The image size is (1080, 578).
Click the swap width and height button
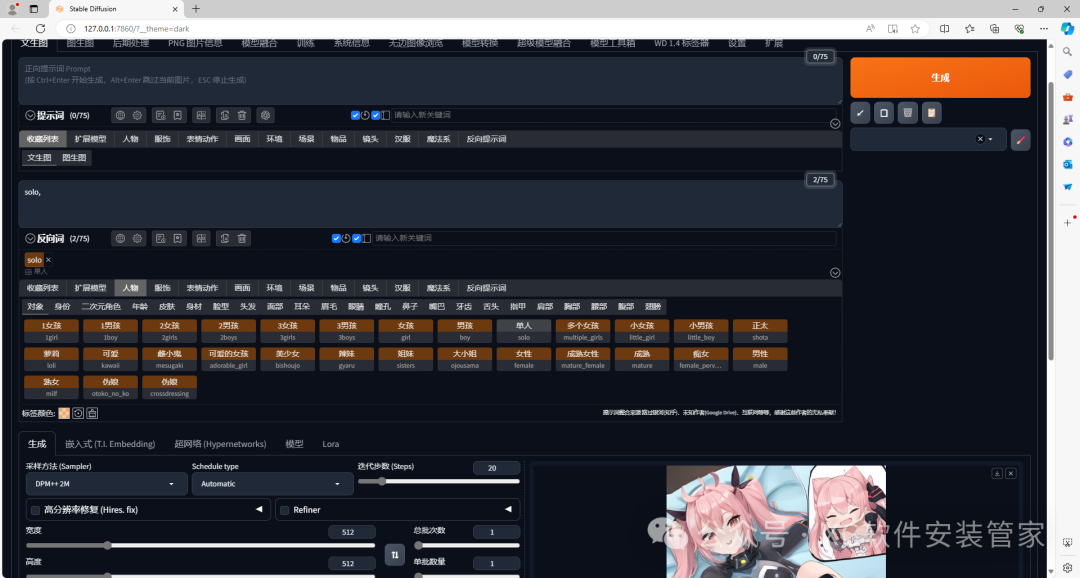coord(395,555)
